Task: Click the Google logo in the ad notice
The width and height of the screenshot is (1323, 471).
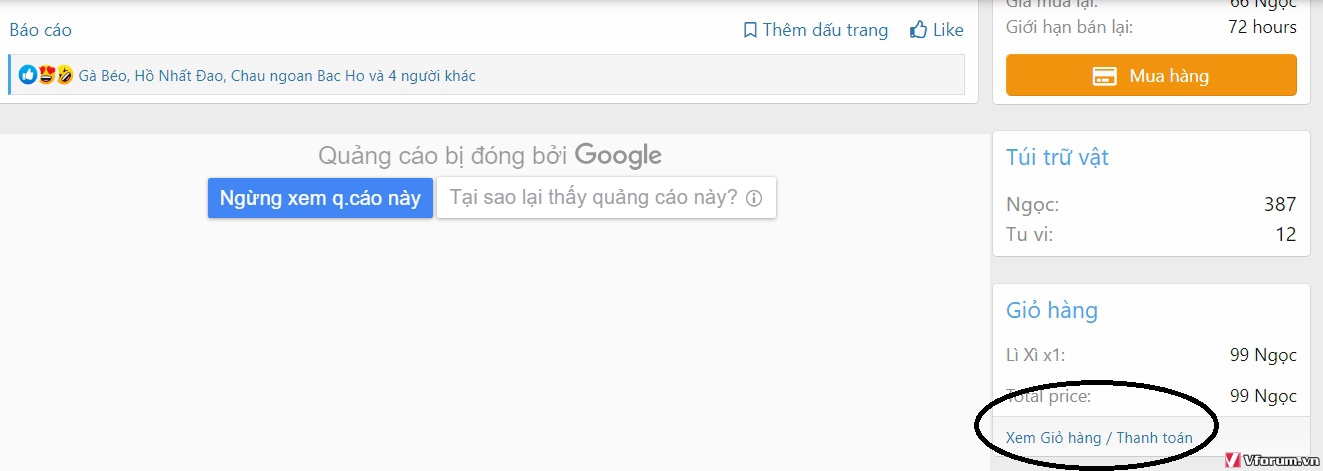Action: pyautogui.click(x=618, y=155)
